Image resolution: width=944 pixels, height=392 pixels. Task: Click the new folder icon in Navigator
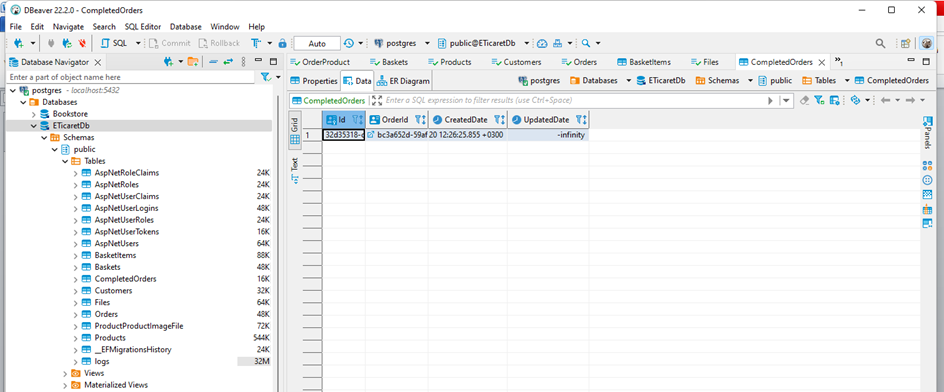193,61
